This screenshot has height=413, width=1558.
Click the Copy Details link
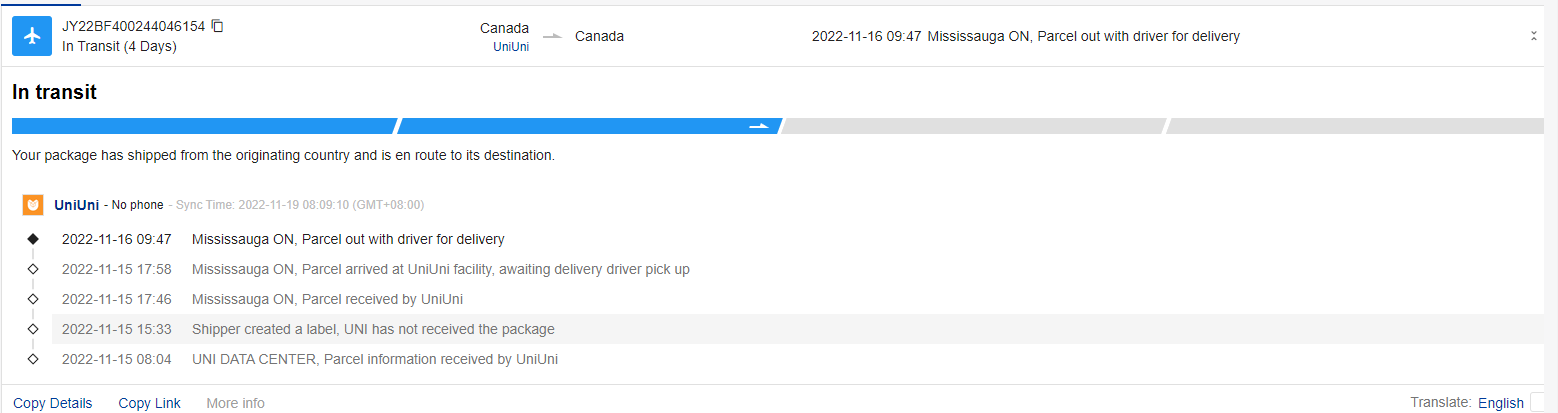(53, 403)
